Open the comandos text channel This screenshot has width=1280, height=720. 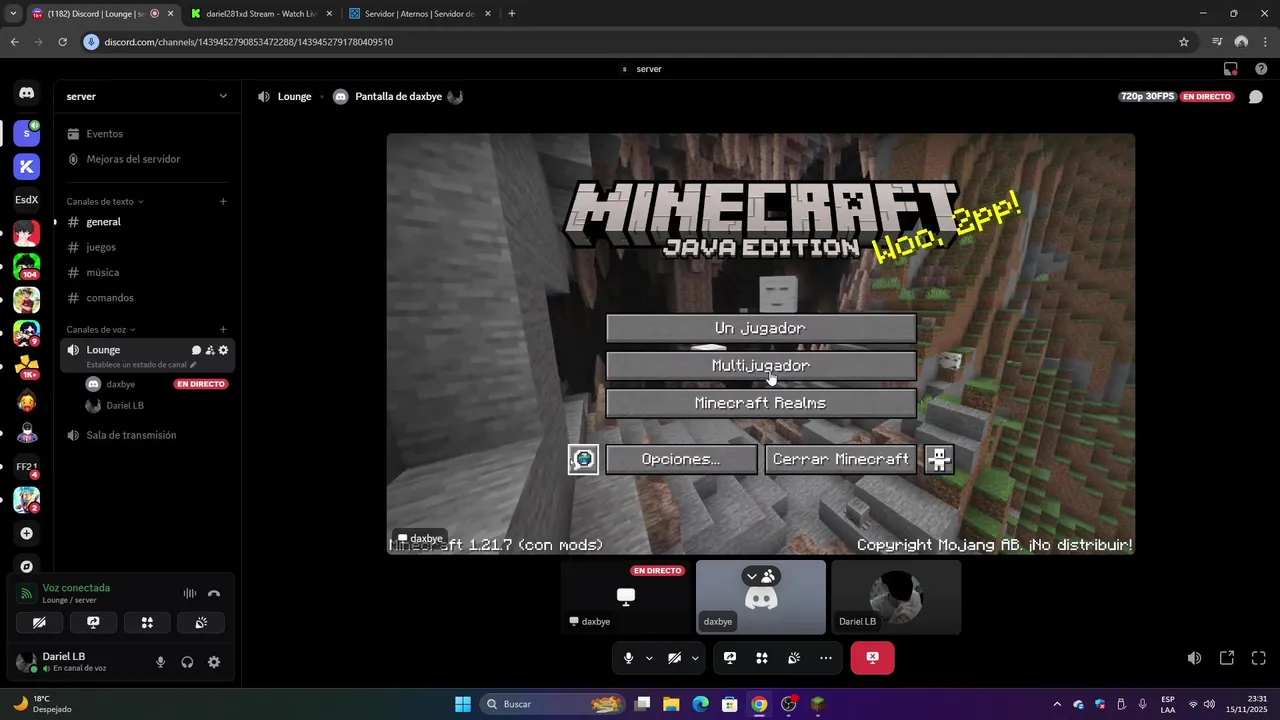click(146, 298)
